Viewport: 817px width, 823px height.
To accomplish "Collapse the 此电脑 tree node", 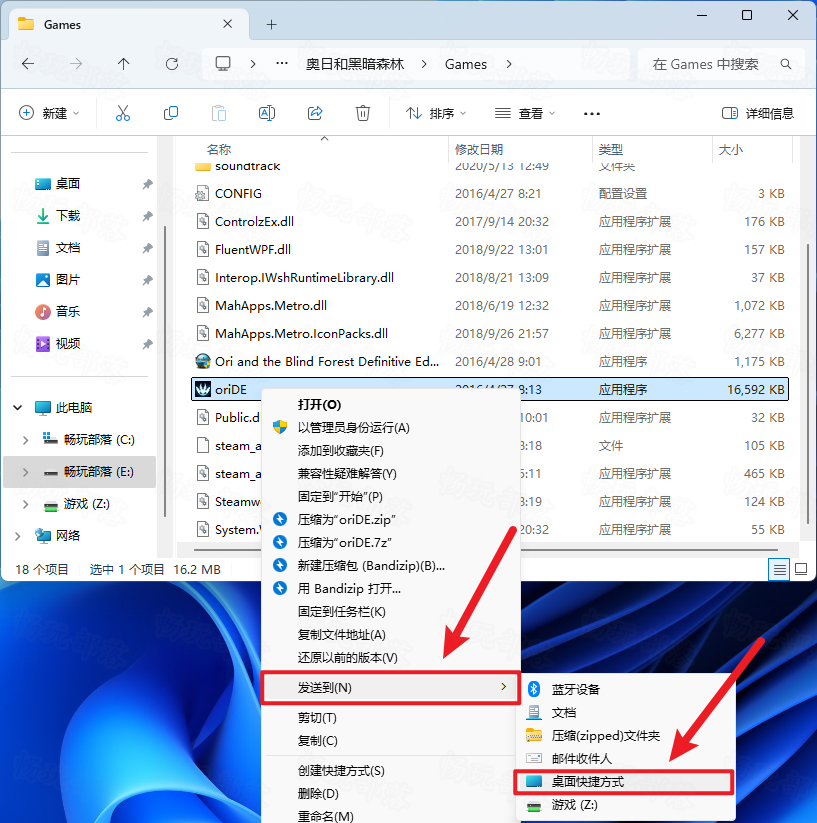I will 18,407.
